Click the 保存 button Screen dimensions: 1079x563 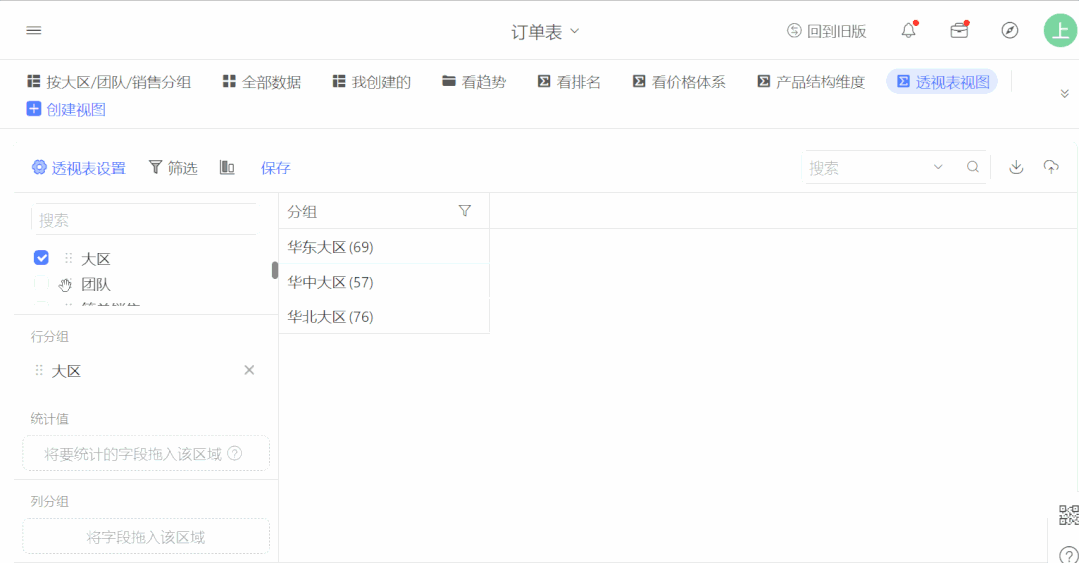click(x=275, y=168)
